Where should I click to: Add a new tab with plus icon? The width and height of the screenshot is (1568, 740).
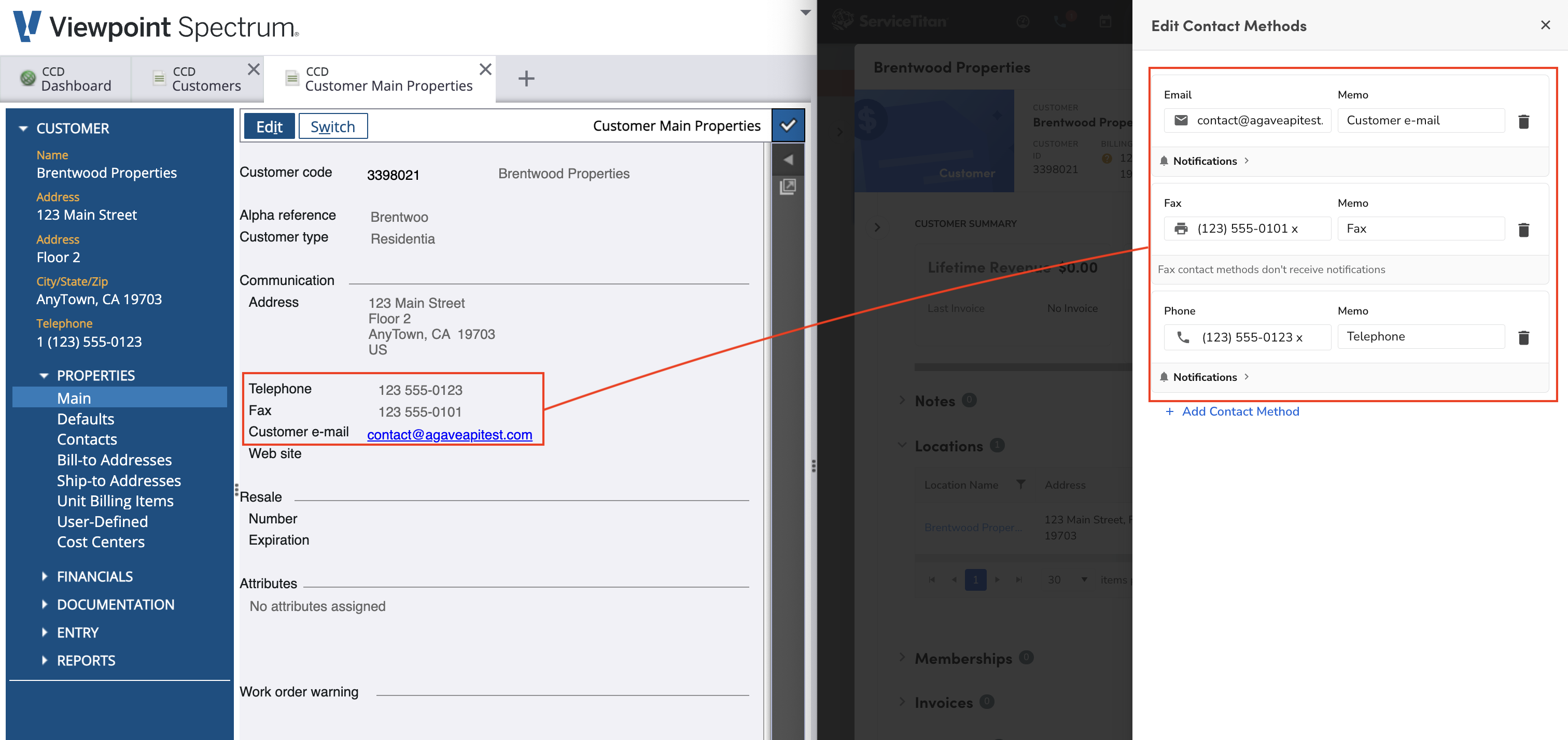[x=526, y=78]
